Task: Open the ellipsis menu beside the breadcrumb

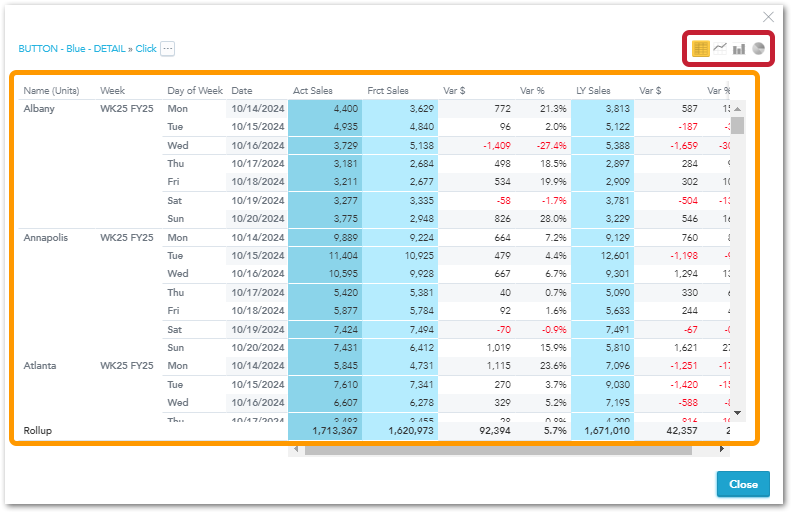Action: [x=167, y=48]
